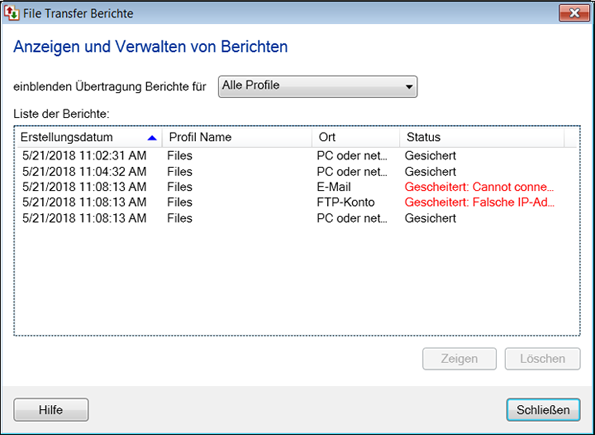This screenshot has height=435, width=595.
Task: Select report from 11:04:32 AM
Action: click(296, 172)
